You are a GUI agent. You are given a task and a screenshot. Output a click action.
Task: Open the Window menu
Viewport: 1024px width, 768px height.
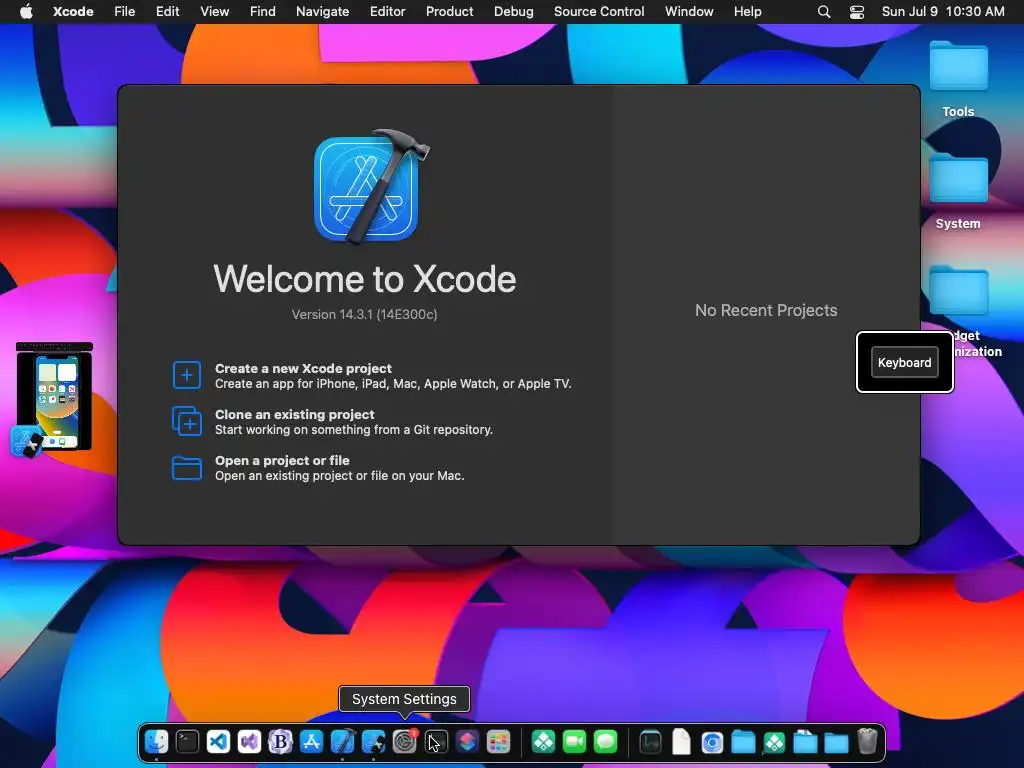689,11
